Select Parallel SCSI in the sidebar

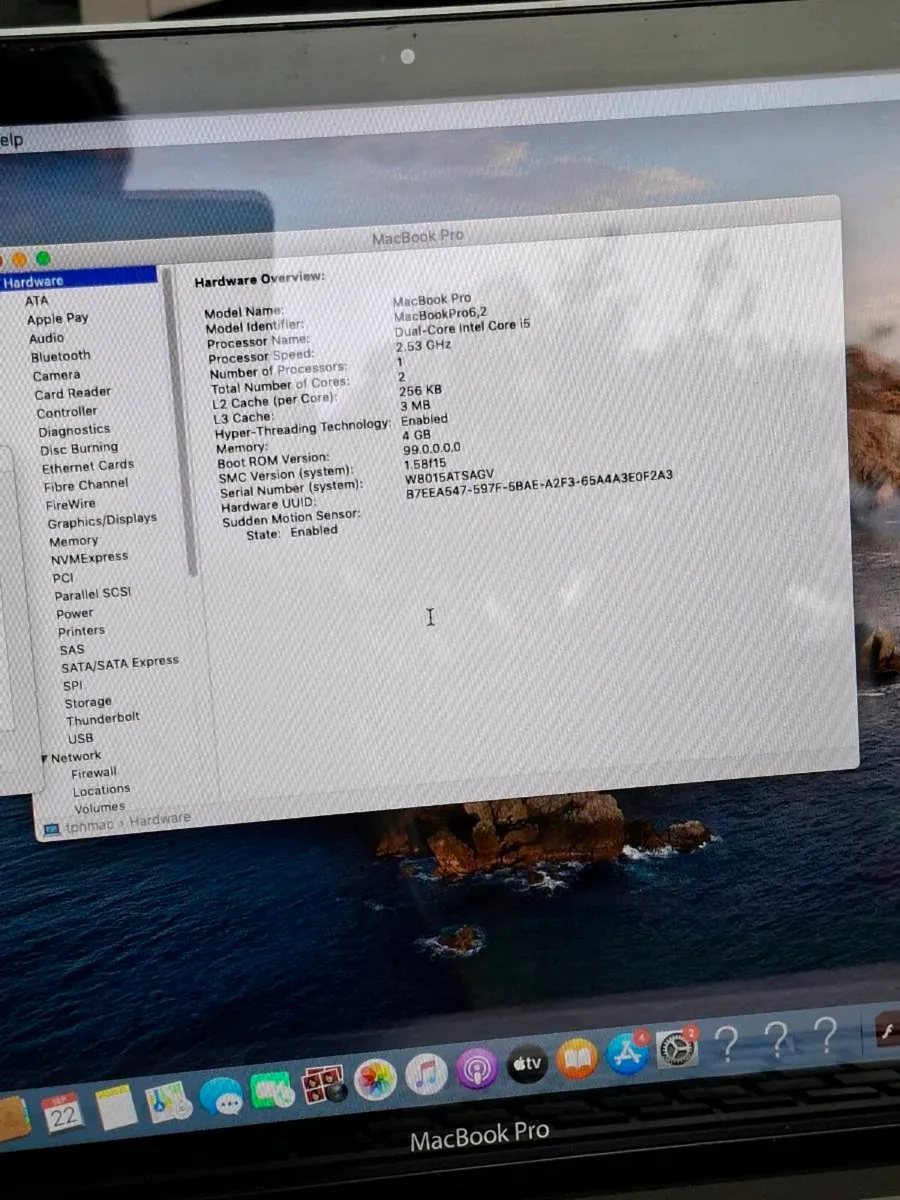93,594
